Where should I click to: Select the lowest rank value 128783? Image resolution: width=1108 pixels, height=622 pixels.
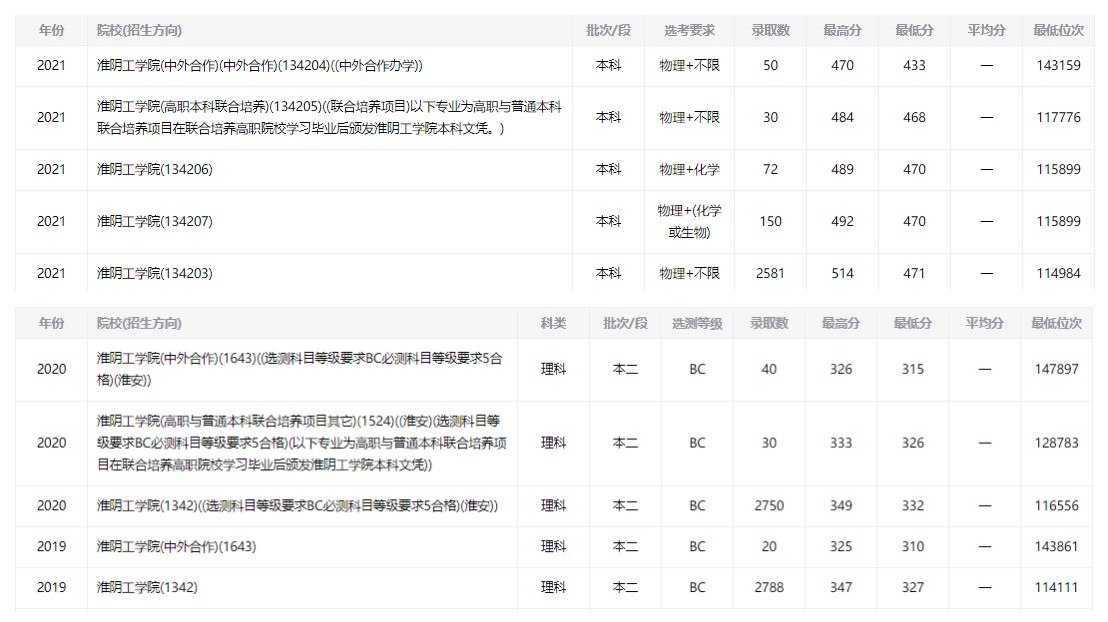[1057, 443]
